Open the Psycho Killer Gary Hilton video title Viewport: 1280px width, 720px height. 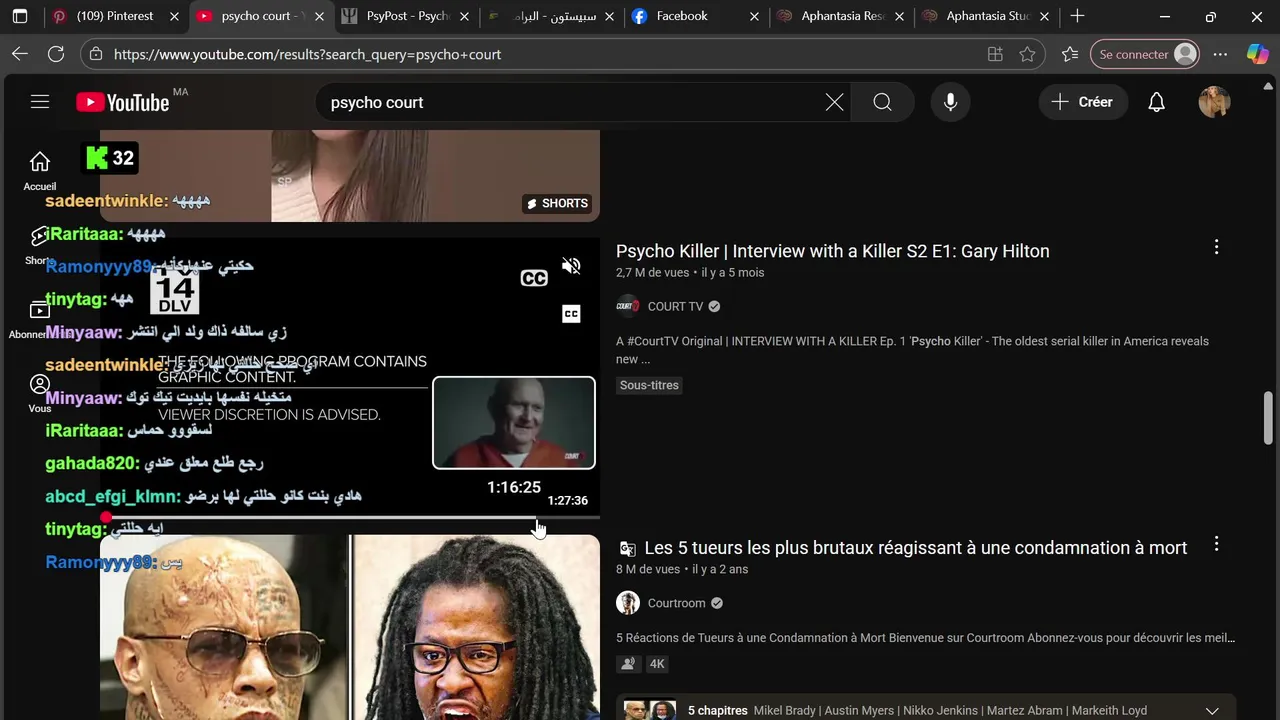[832, 251]
